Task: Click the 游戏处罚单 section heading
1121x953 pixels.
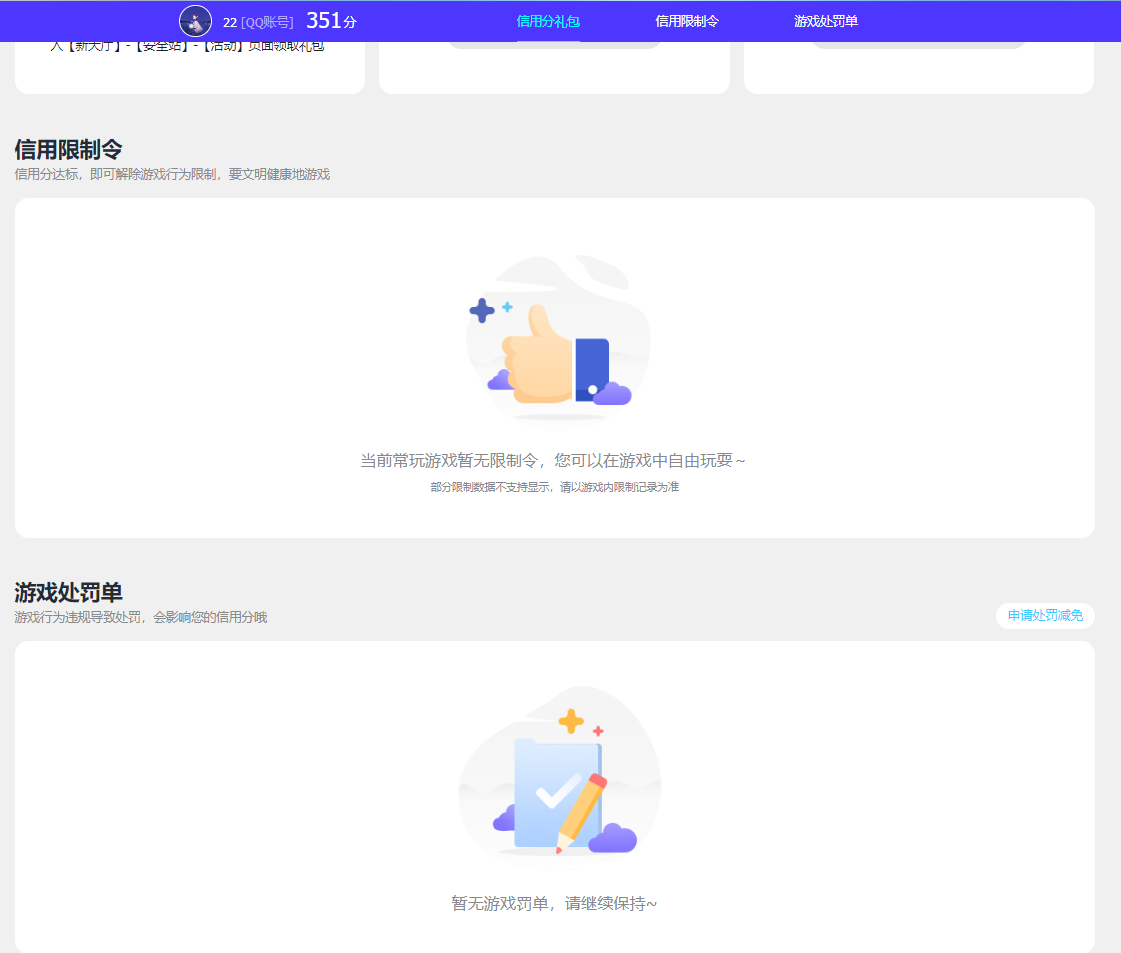Action: [x=69, y=592]
